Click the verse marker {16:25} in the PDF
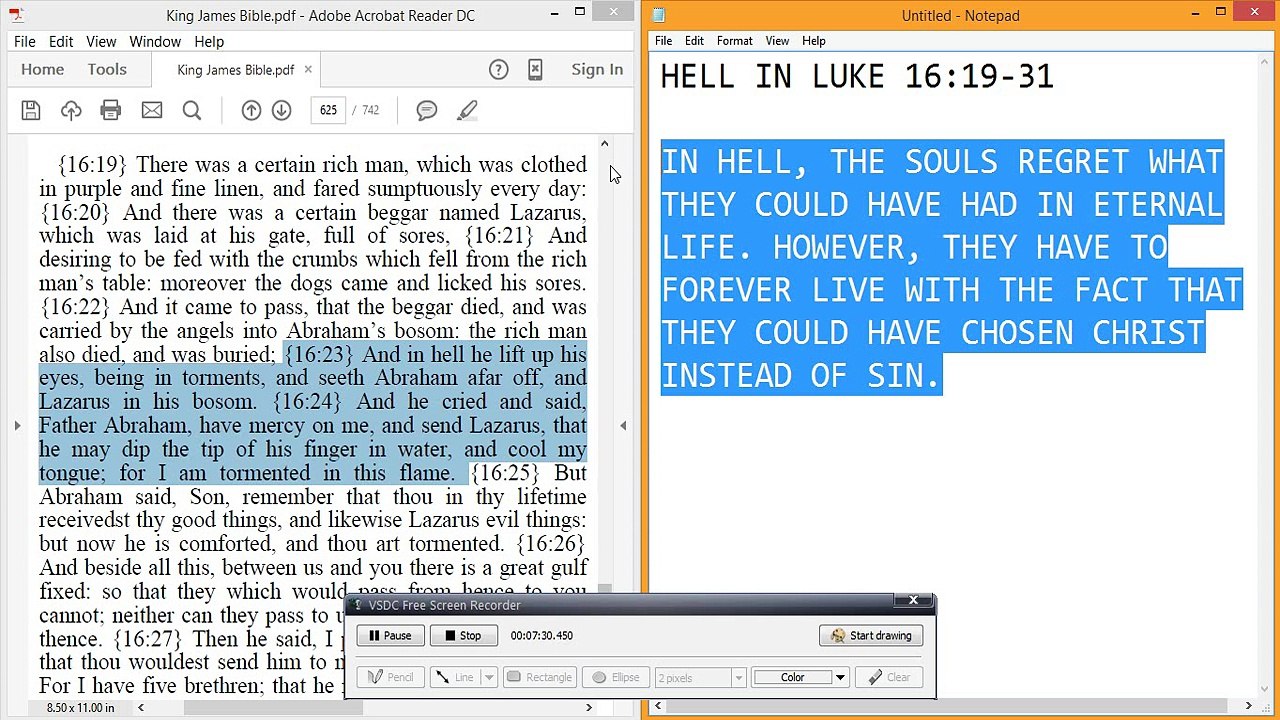The height and width of the screenshot is (720, 1280). (505, 473)
